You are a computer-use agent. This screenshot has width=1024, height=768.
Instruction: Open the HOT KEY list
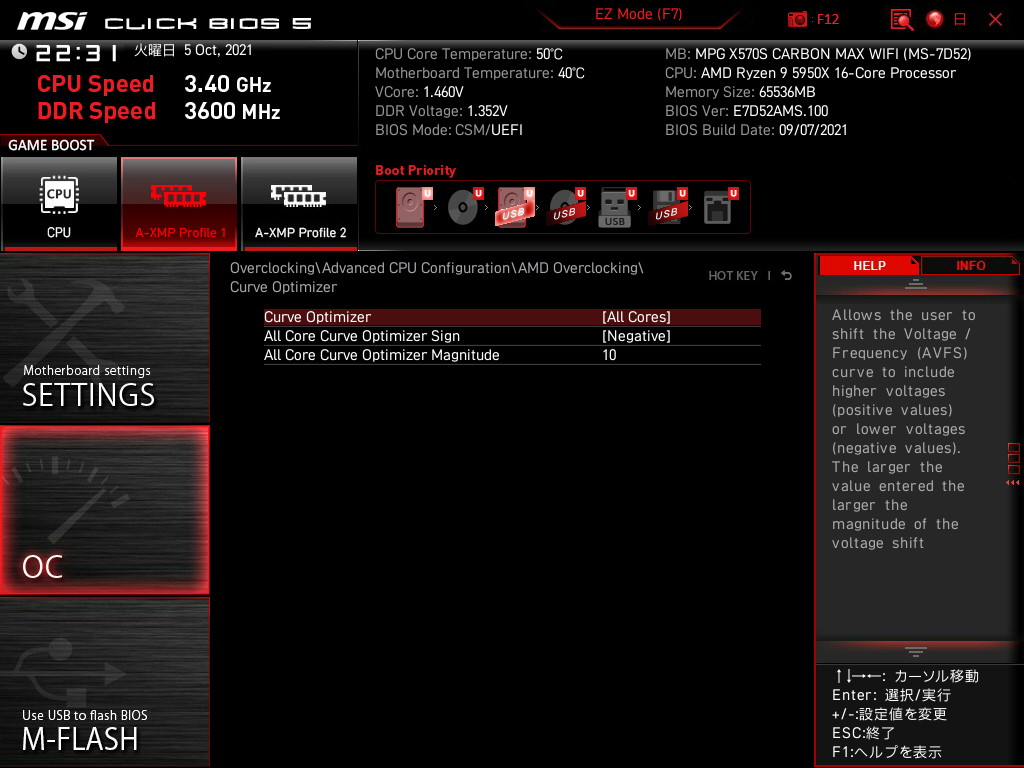point(733,276)
